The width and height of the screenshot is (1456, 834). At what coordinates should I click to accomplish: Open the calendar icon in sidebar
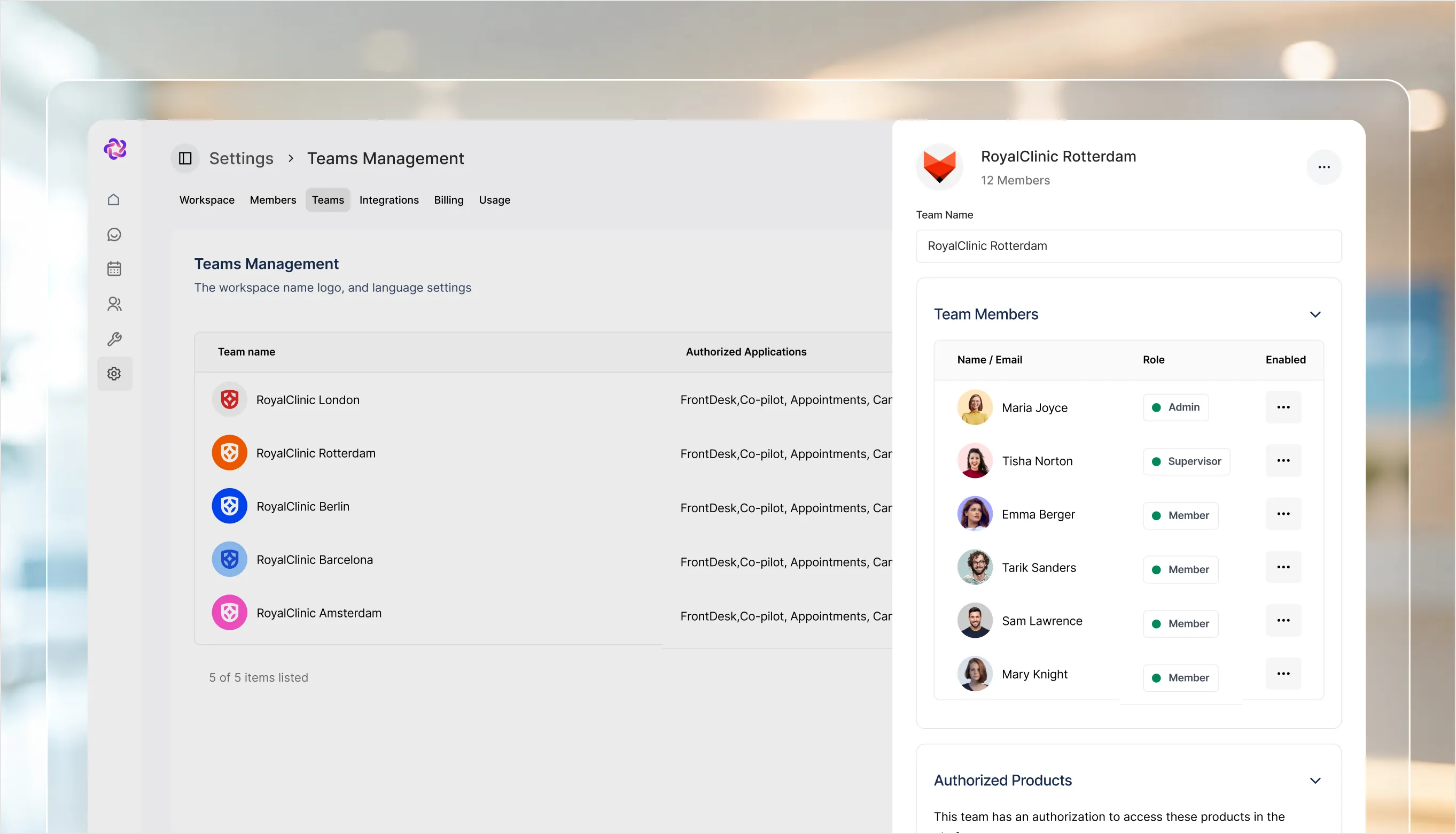point(114,268)
